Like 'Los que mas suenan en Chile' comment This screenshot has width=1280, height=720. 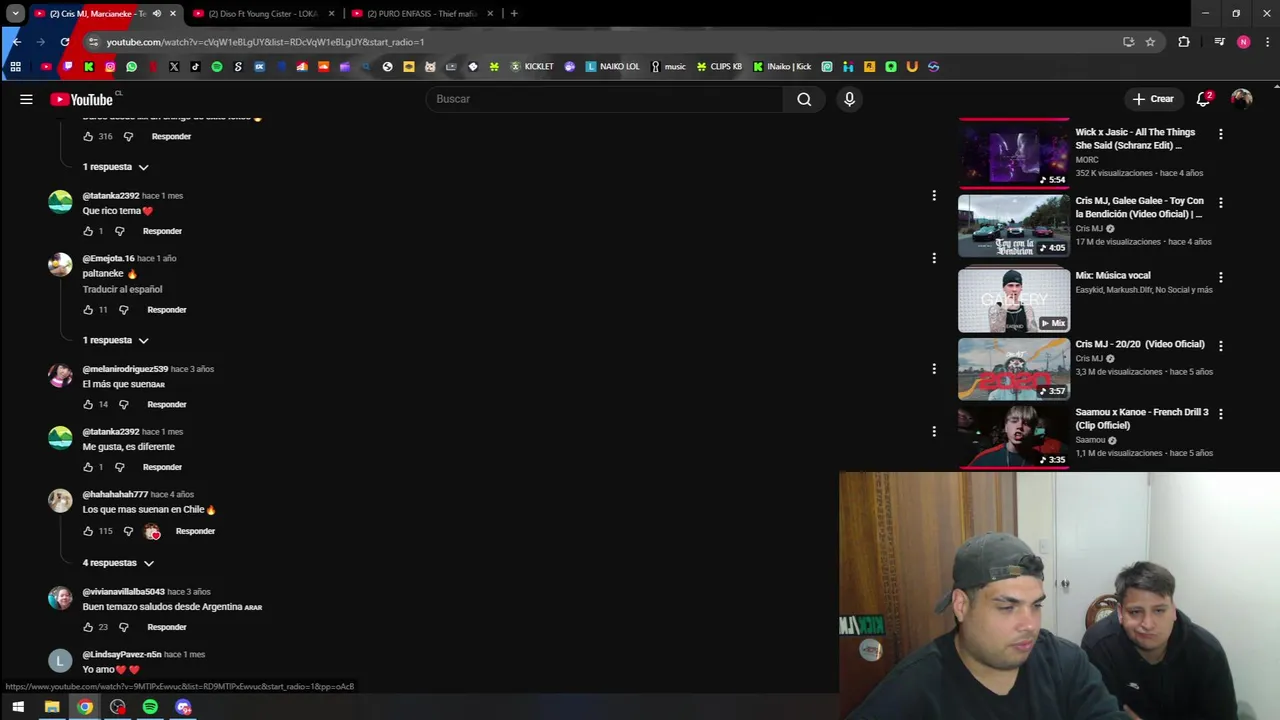(88, 531)
